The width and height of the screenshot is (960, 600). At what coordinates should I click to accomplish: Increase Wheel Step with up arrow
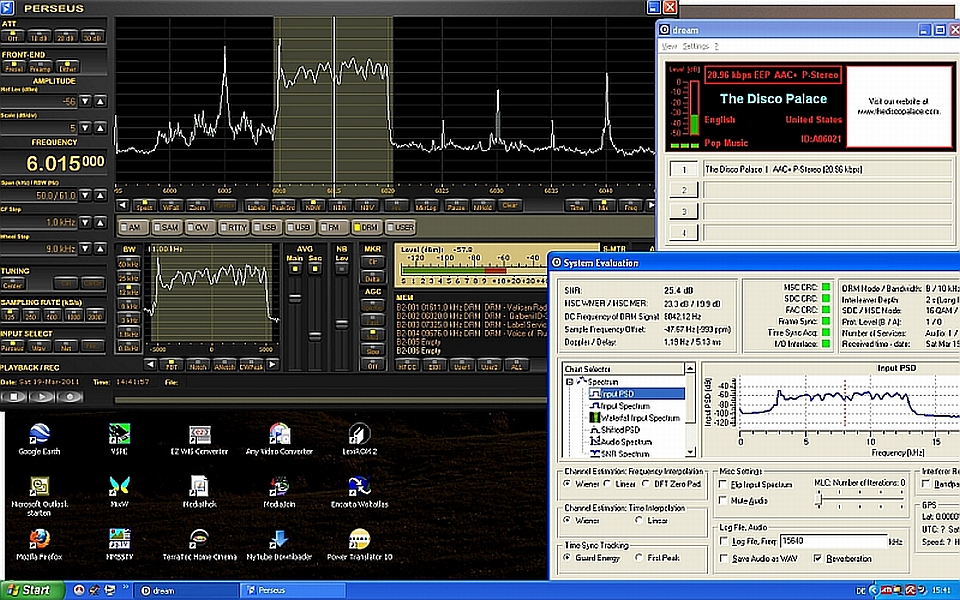100,249
